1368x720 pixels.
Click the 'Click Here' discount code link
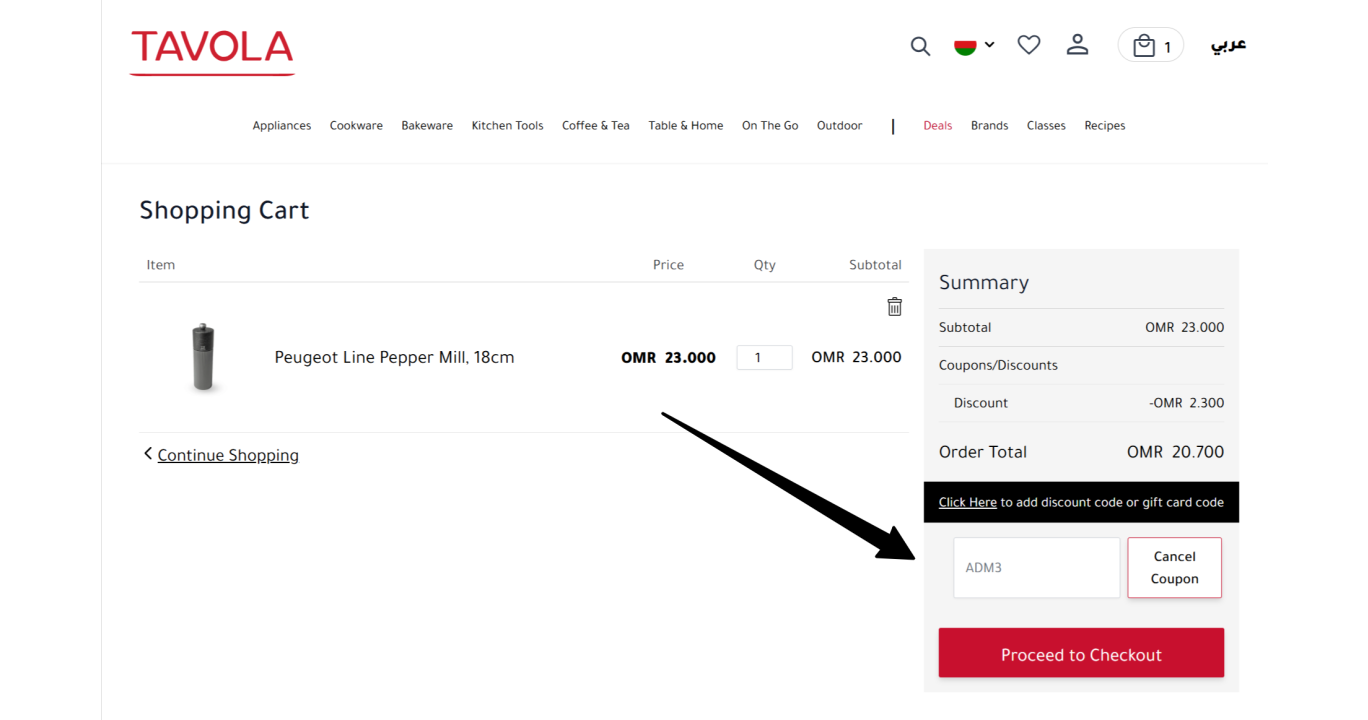click(968, 502)
